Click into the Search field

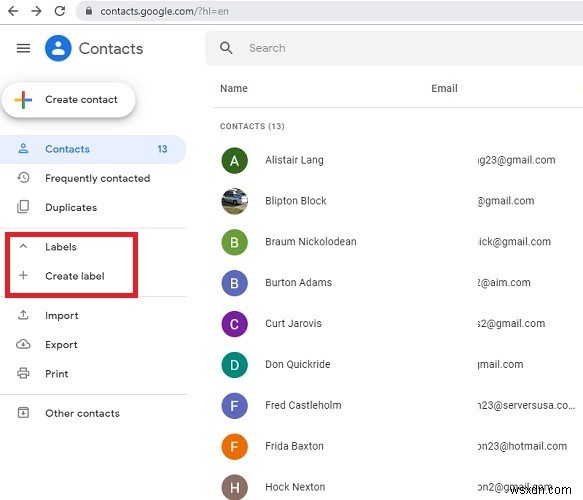pyautogui.click(x=394, y=48)
